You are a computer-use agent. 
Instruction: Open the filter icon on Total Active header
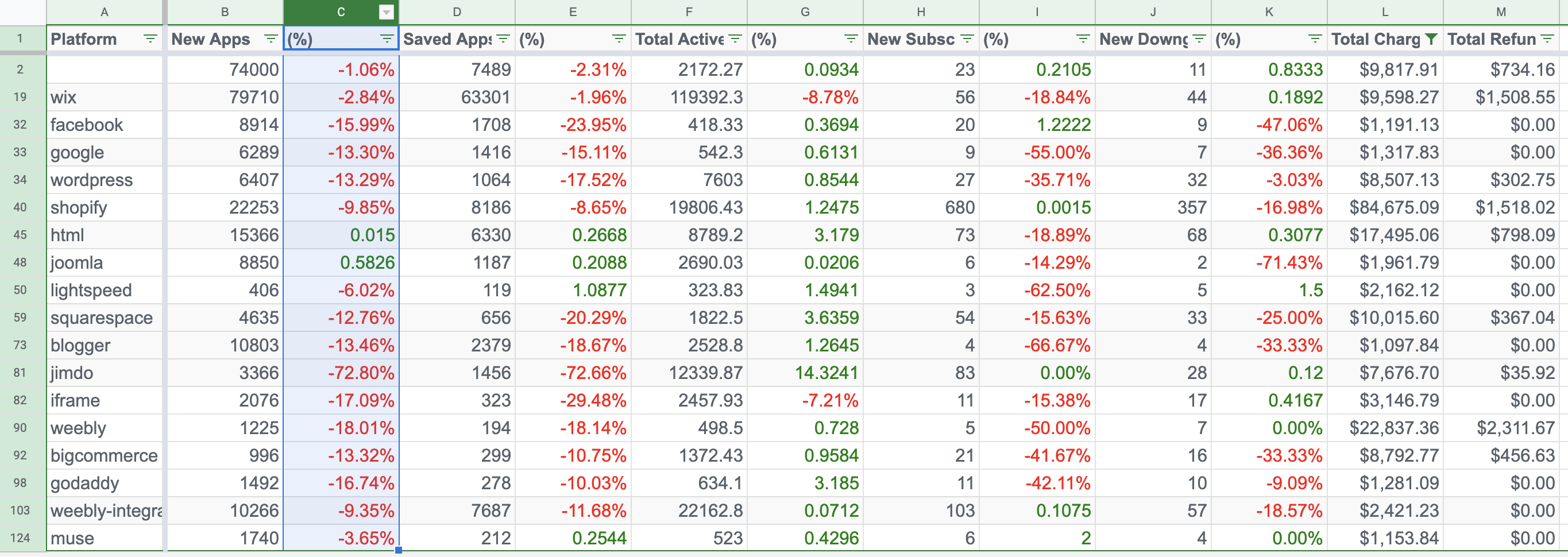(735, 39)
